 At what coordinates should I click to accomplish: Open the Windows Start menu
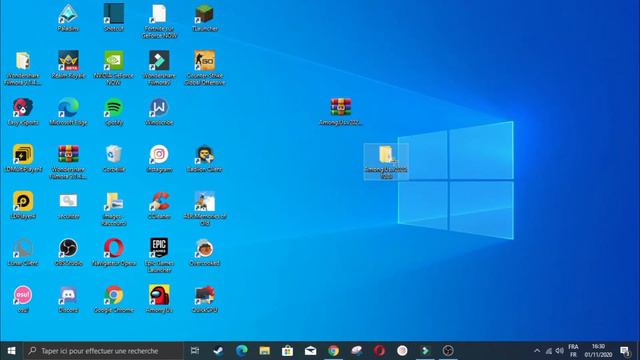click(11, 351)
